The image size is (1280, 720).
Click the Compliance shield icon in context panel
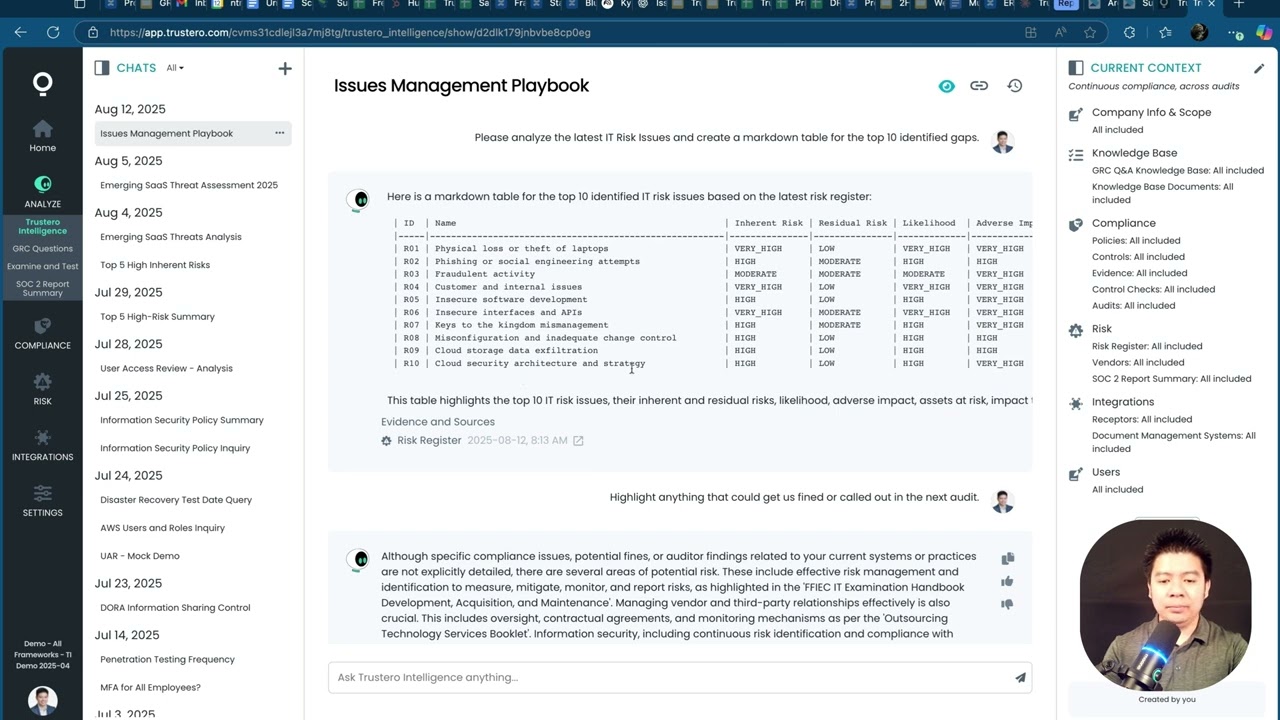pyautogui.click(x=1076, y=225)
